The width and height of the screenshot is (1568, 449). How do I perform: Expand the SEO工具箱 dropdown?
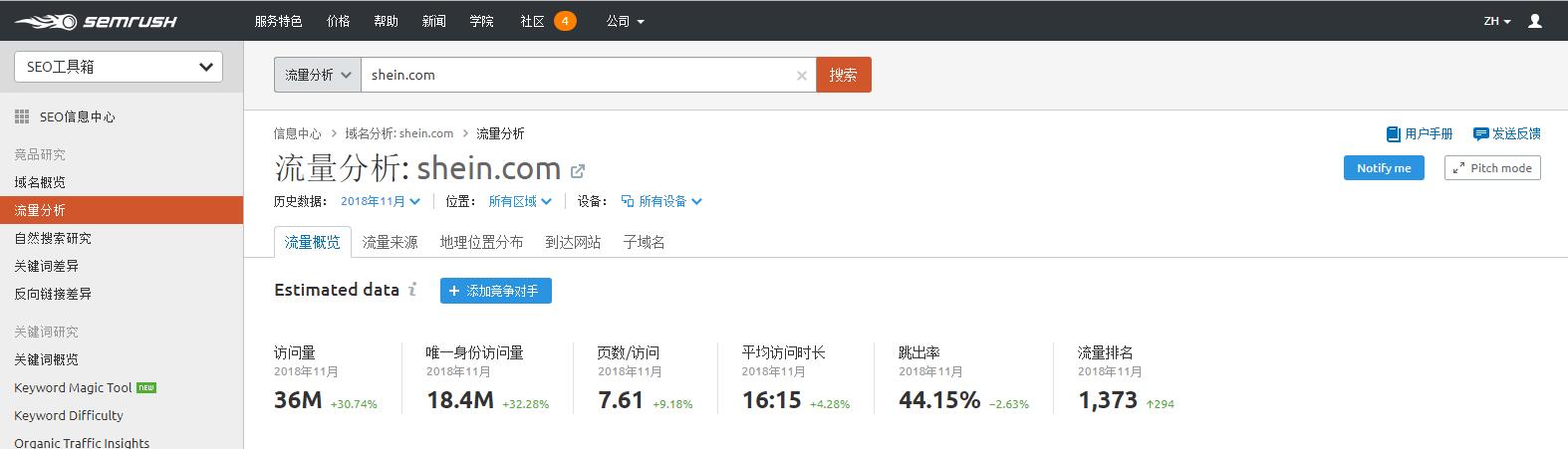119,67
